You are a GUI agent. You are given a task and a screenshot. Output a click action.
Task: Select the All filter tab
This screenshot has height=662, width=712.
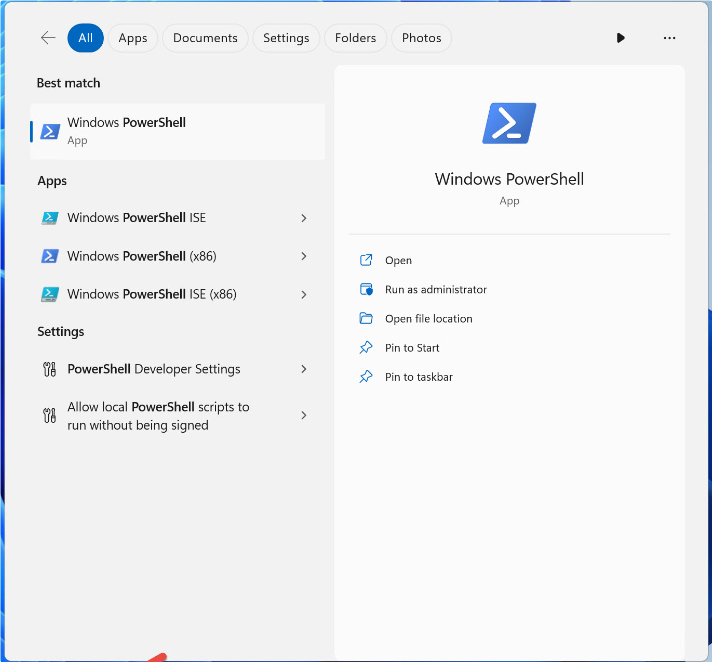[x=85, y=38]
